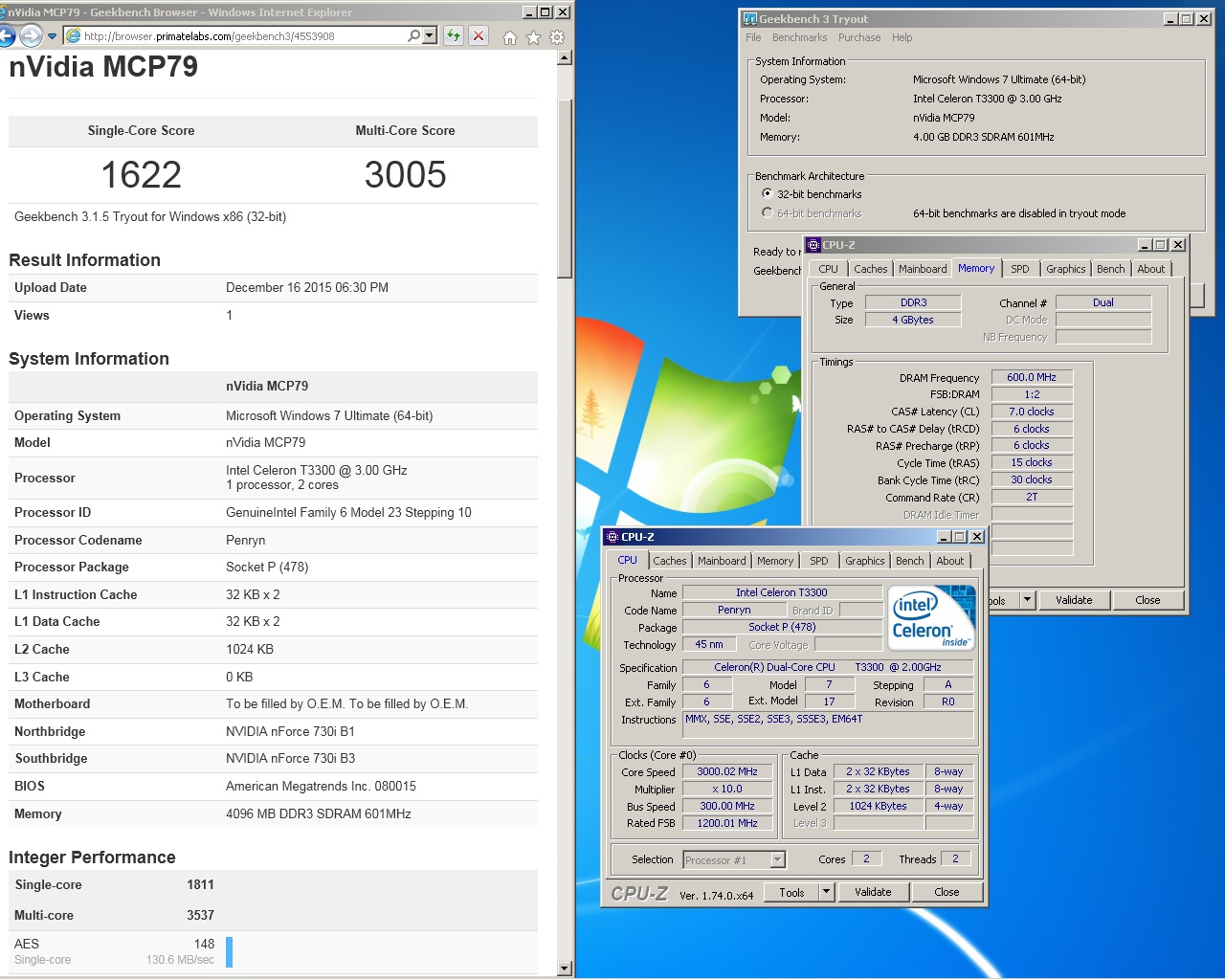The width and height of the screenshot is (1225, 980).
Task: Open recent pages dropdown arrow
Action: point(52,36)
